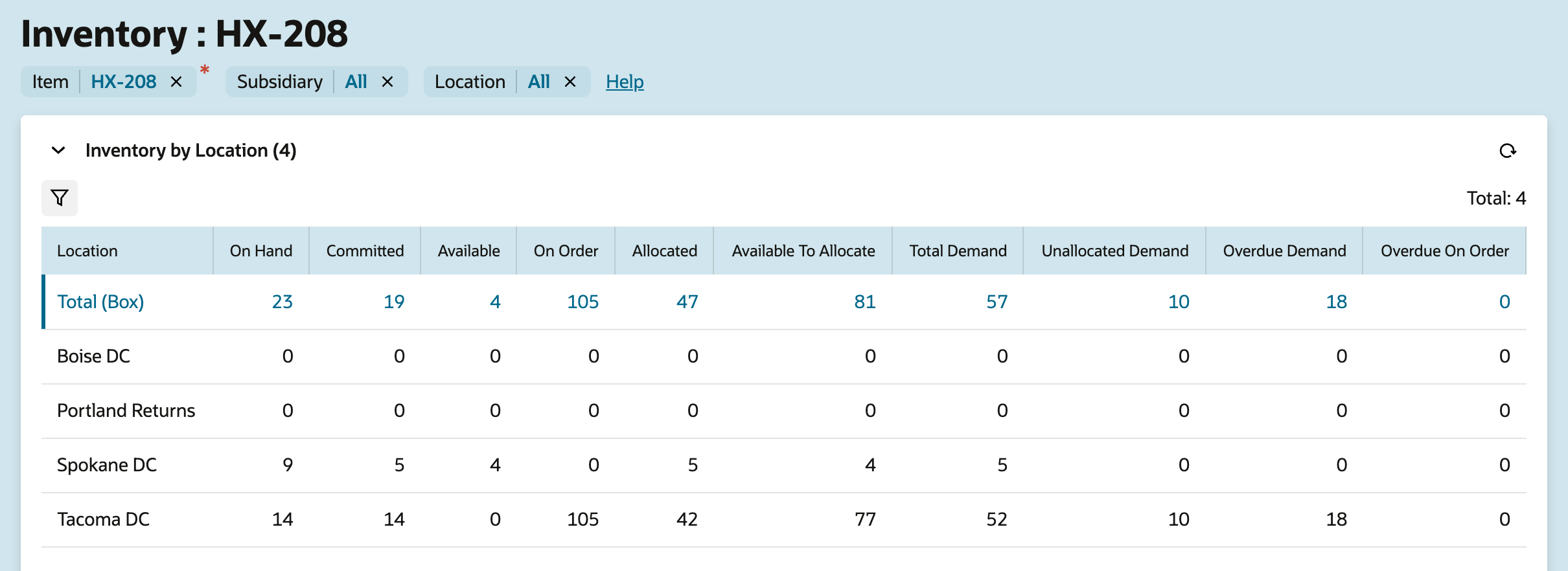Image resolution: width=1568 pixels, height=571 pixels.
Task: Open the Total (Box) row link
Action: coord(100,302)
